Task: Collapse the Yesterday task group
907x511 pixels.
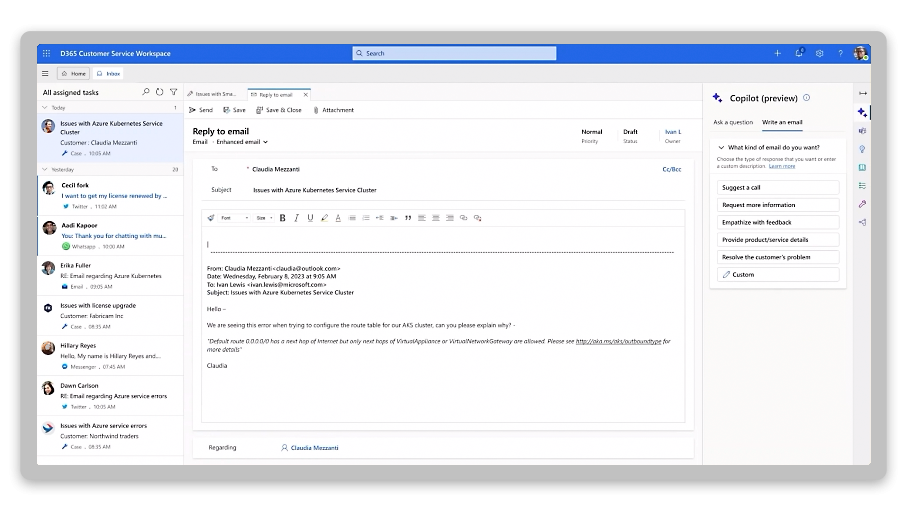Action: coord(44,170)
